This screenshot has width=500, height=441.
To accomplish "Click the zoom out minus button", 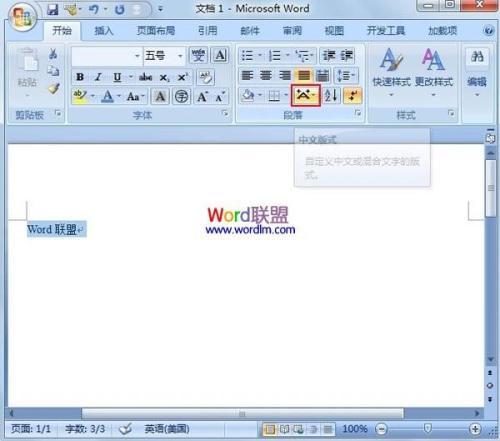I will pos(381,429).
